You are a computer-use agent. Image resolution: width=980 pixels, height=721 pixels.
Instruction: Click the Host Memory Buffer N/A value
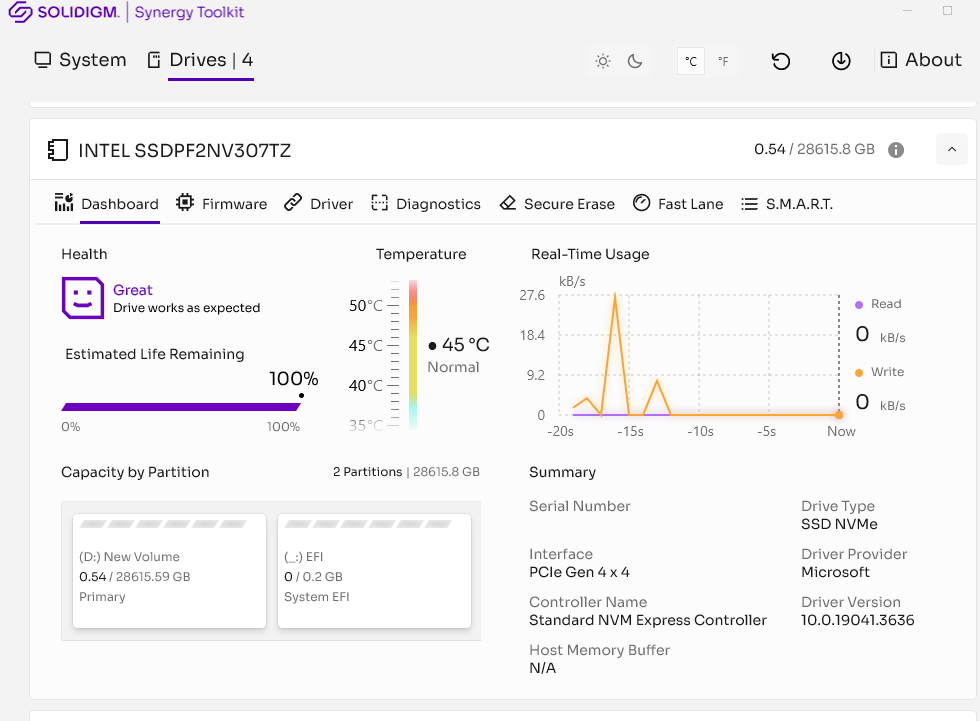542,668
